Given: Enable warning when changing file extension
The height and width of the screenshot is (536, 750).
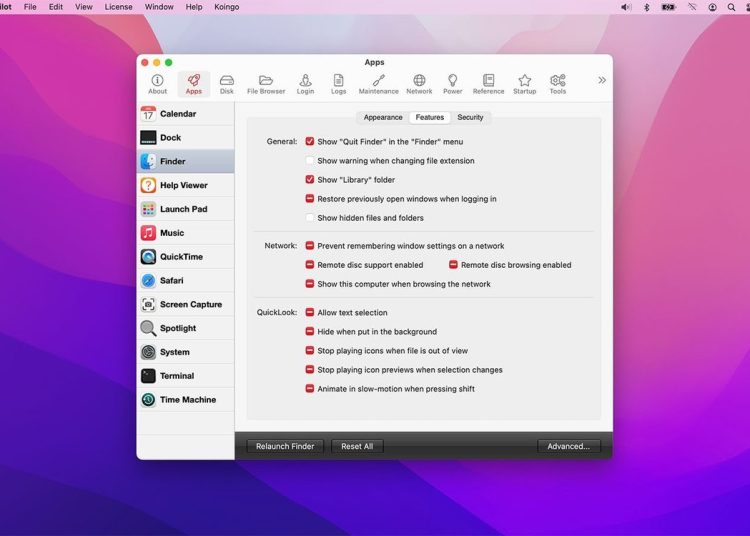Looking at the screenshot, I should tap(310, 161).
